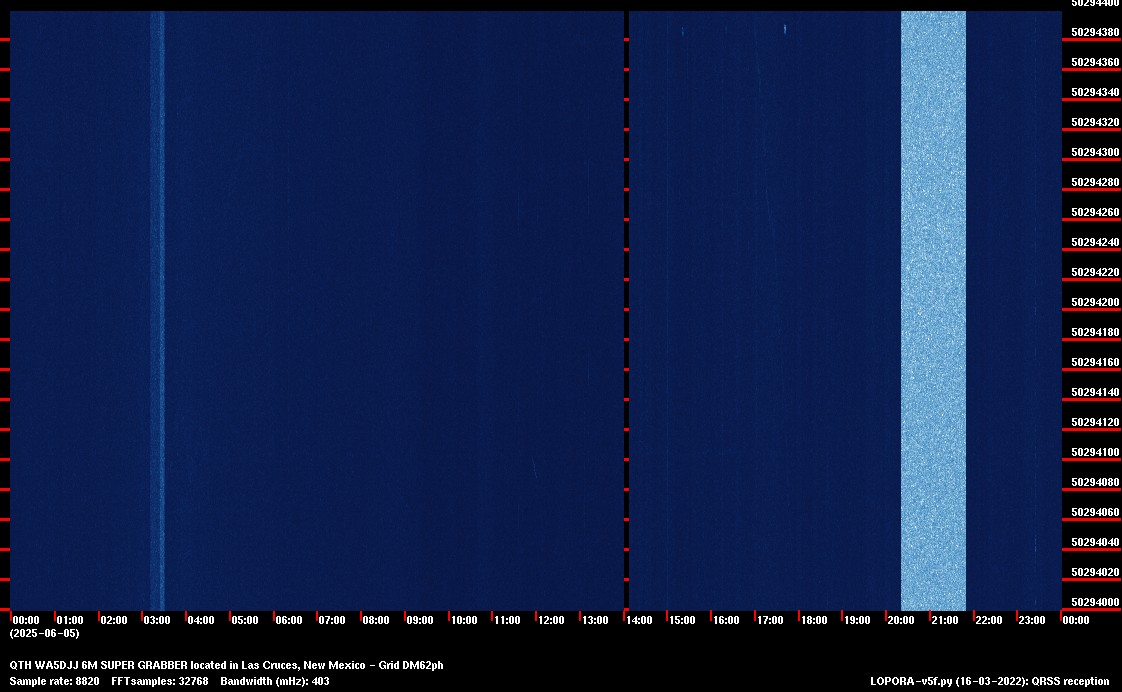
Task: Select the 05:00 time axis label
Action: point(245,620)
